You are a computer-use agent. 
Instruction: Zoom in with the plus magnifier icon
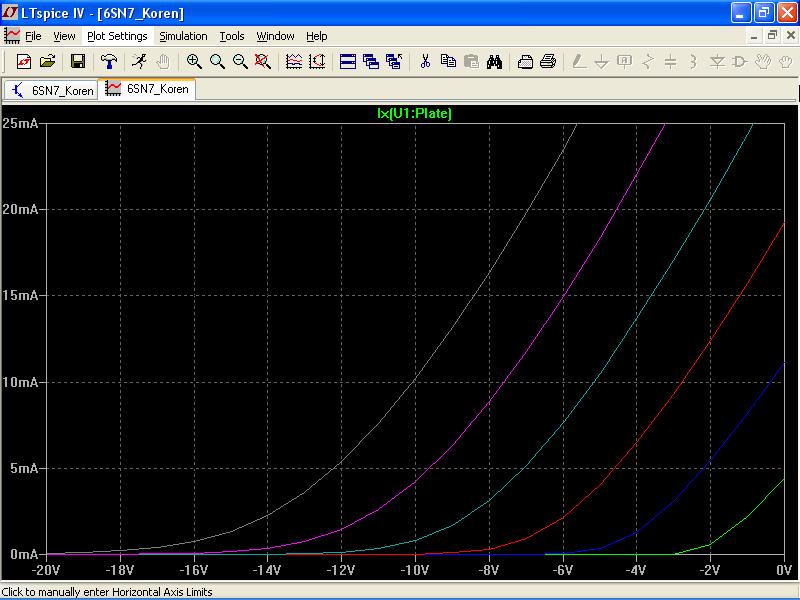(194, 62)
